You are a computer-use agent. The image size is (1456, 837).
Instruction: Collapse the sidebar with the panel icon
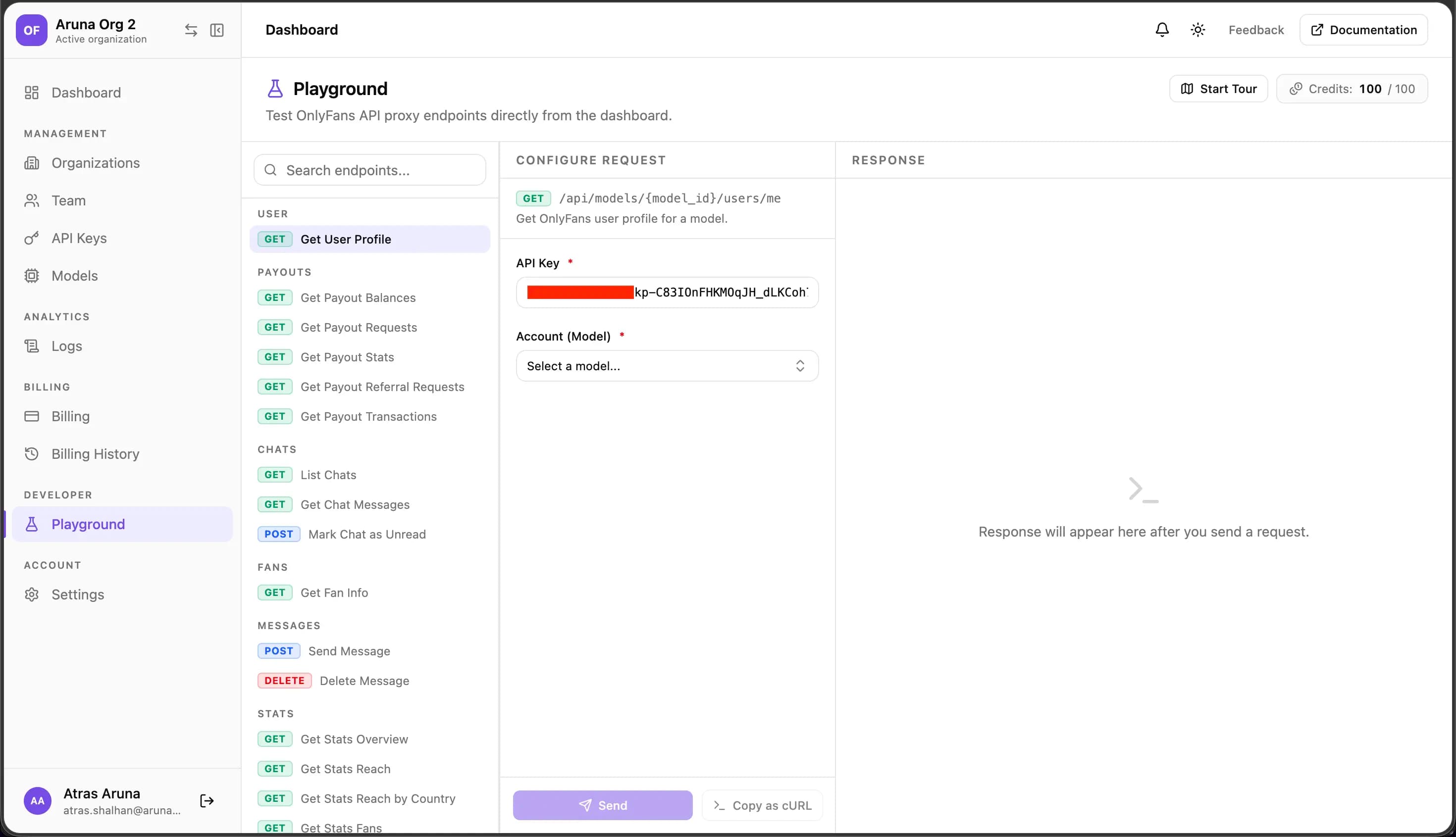pyautogui.click(x=217, y=30)
